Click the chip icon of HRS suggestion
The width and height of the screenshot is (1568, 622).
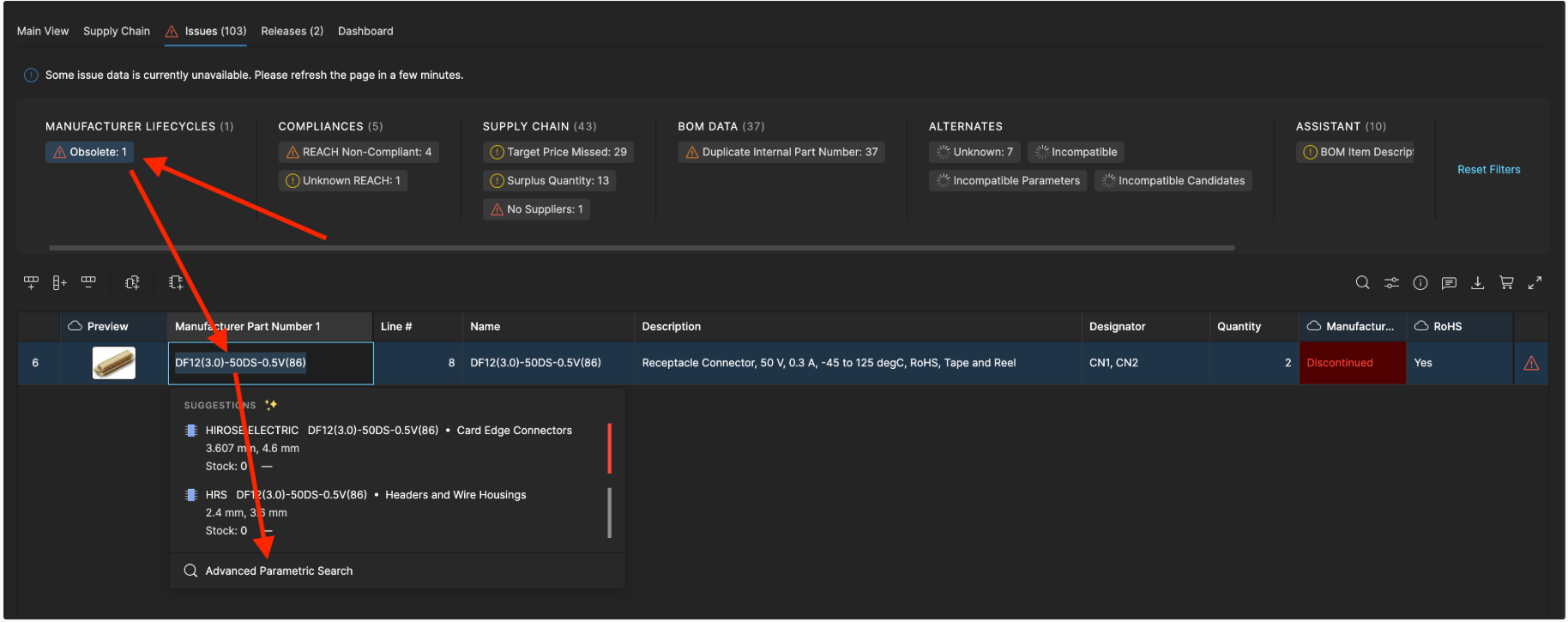pyautogui.click(x=191, y=495)
